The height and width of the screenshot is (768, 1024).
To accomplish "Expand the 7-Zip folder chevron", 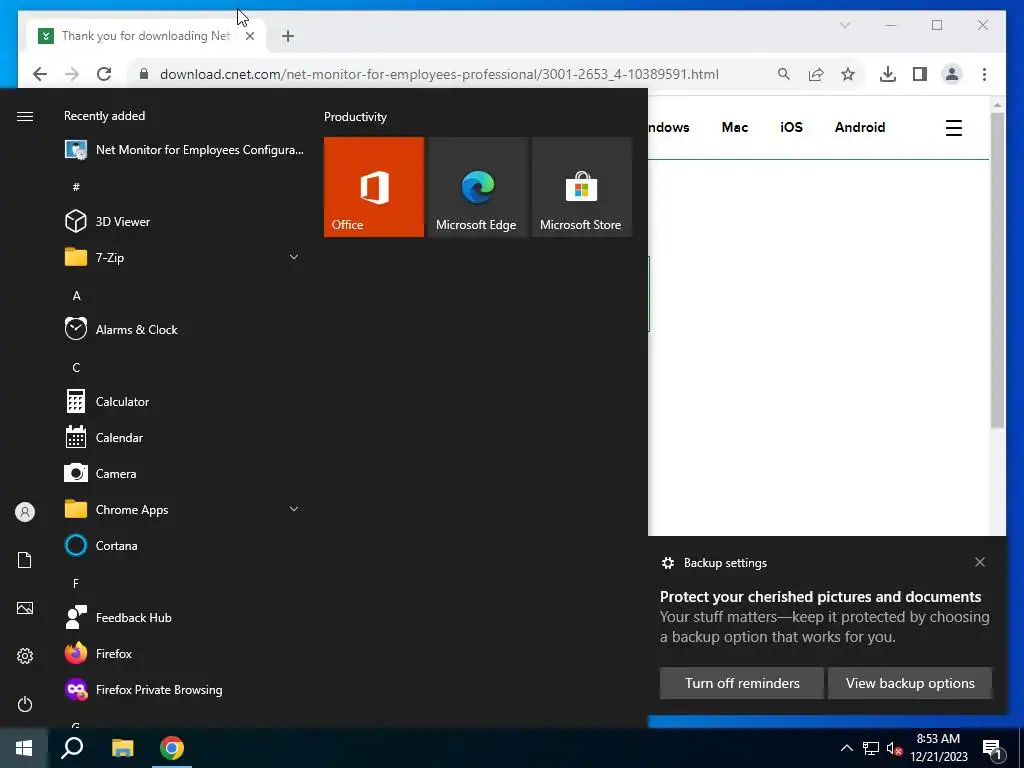I will click(294, 257).
